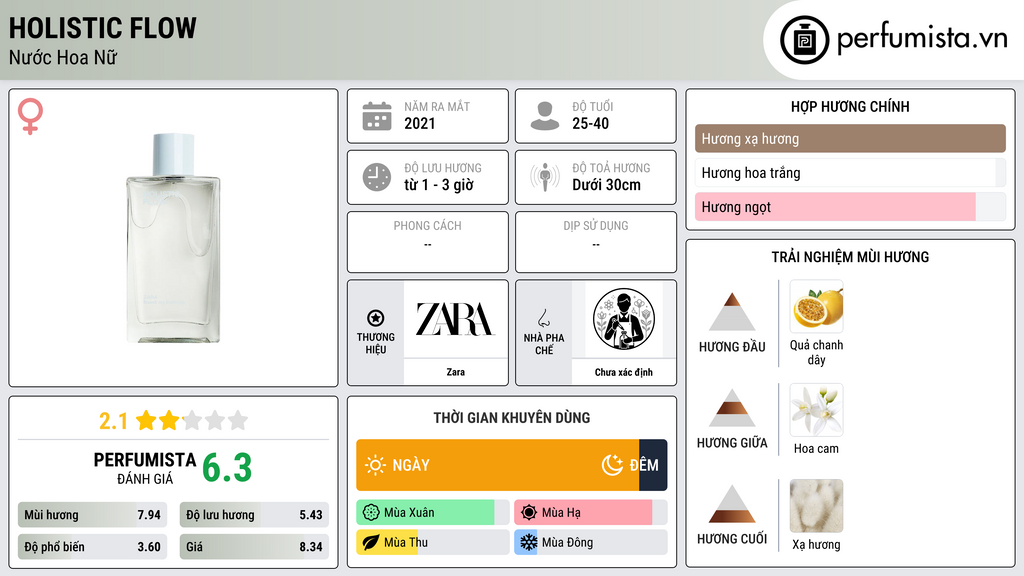Click the Hoa cam note label
Viewport: 1024px width, 576px height.
coord(816,449)
